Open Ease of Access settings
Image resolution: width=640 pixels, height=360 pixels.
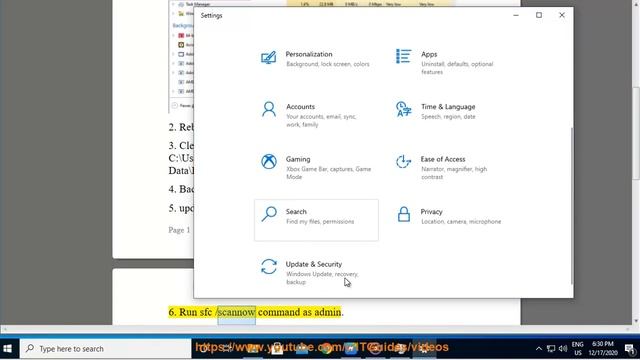click(x=451, y=167)
